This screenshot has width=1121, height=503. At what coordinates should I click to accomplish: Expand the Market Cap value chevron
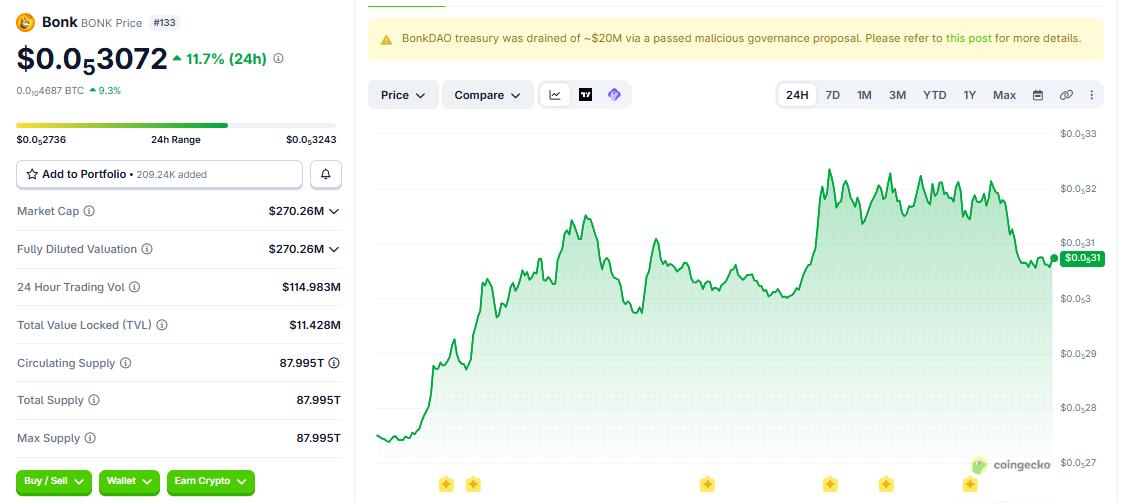pos(334,211)
